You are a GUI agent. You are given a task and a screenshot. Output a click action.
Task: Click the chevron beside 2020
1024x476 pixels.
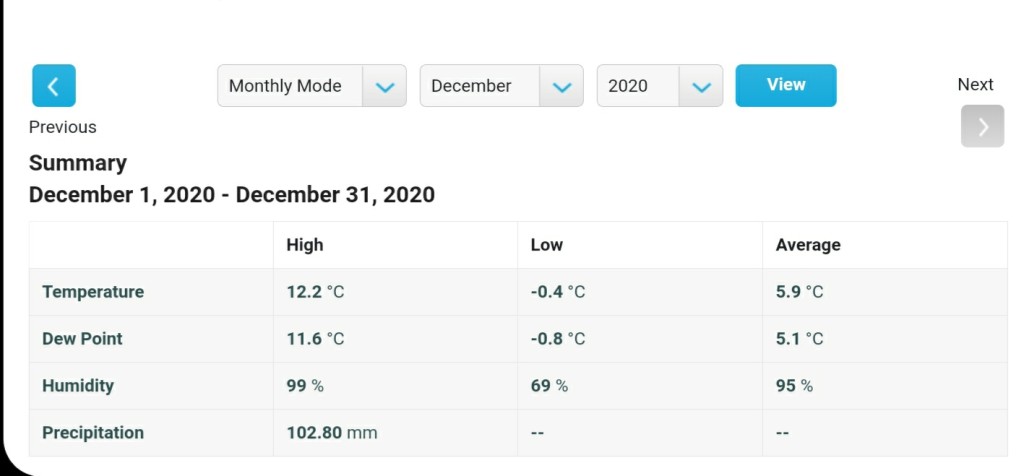701,86
